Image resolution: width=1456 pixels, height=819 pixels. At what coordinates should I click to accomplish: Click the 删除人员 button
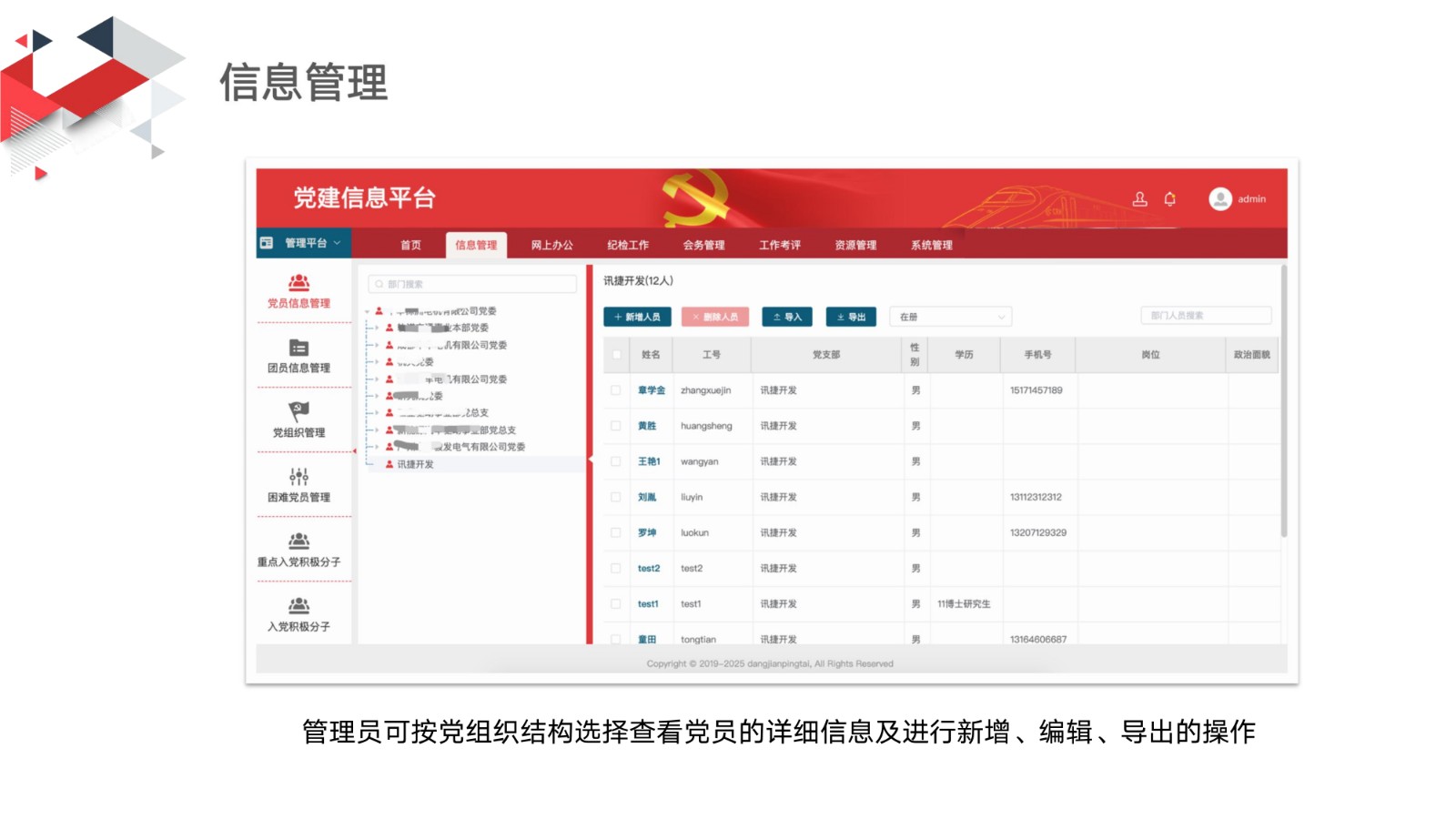tap(715, 317)
